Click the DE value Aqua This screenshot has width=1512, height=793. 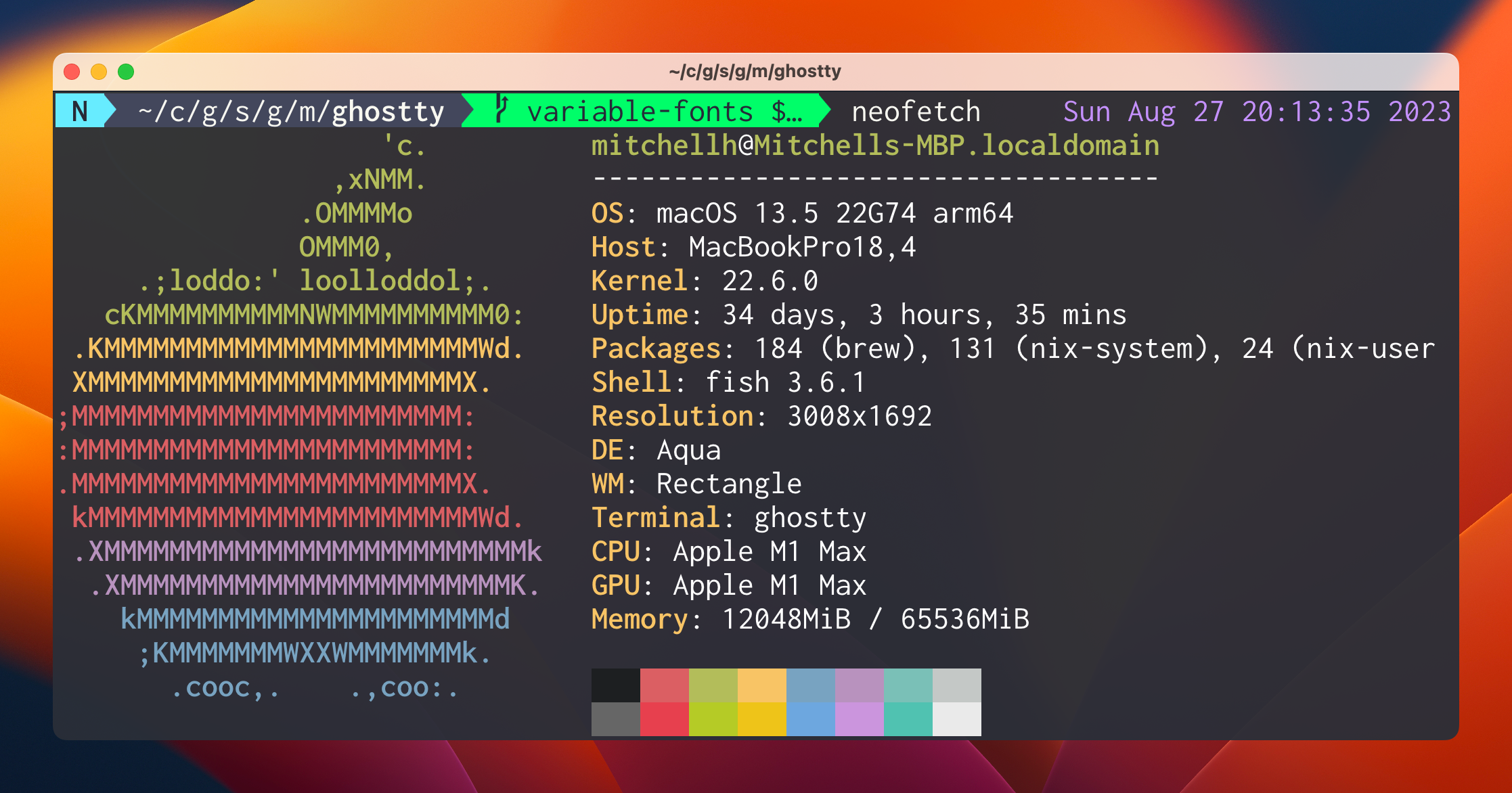689,450
